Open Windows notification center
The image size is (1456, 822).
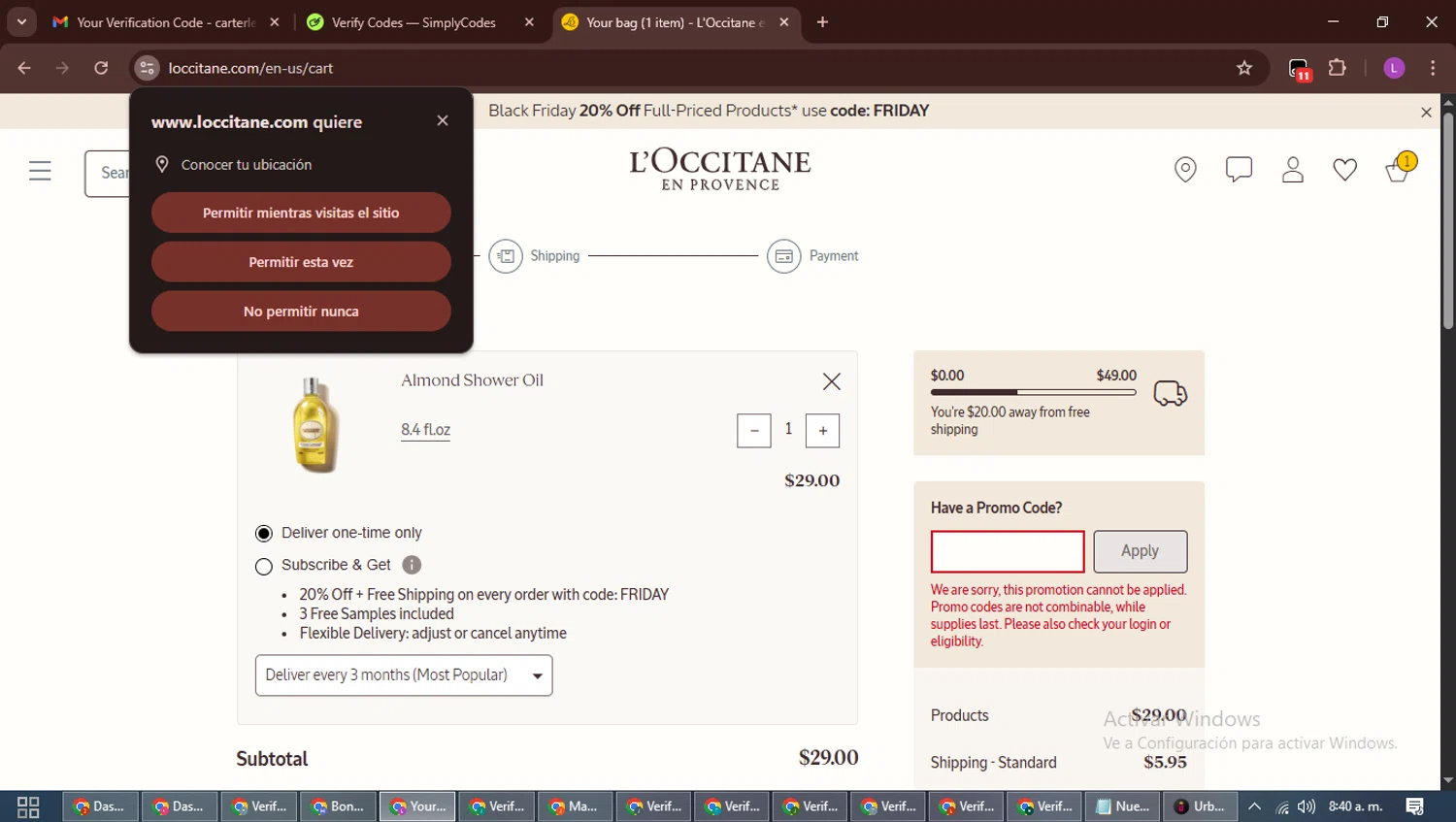point(1414,806)
